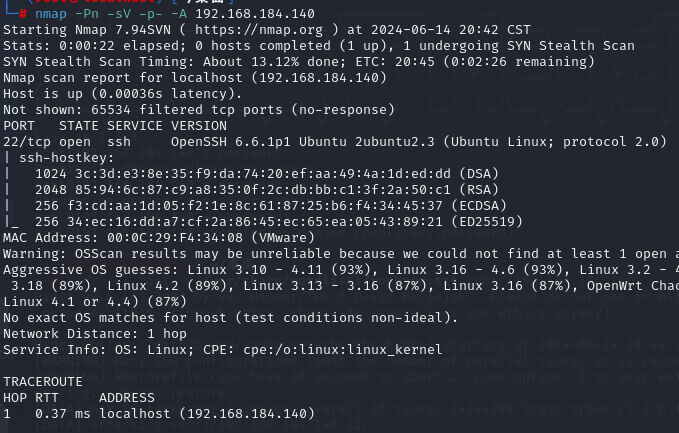Image resolution: width=679 pixels, height=433 pixels.
Task: Click the 0.37 ms traceroute RTT value
Action: click(x=63, y=414)
